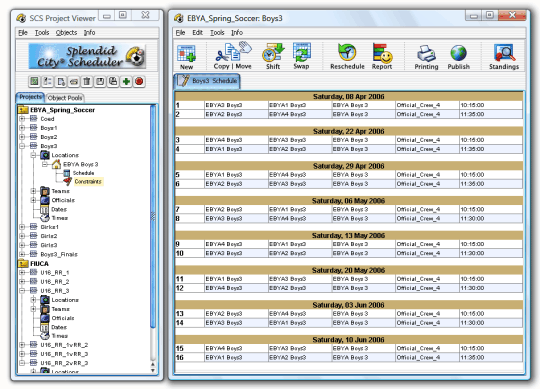This screenshot has height=389, width=540.
Task: Open Info menu in SCS Project Viewer
Action: (x=89, y=32)
